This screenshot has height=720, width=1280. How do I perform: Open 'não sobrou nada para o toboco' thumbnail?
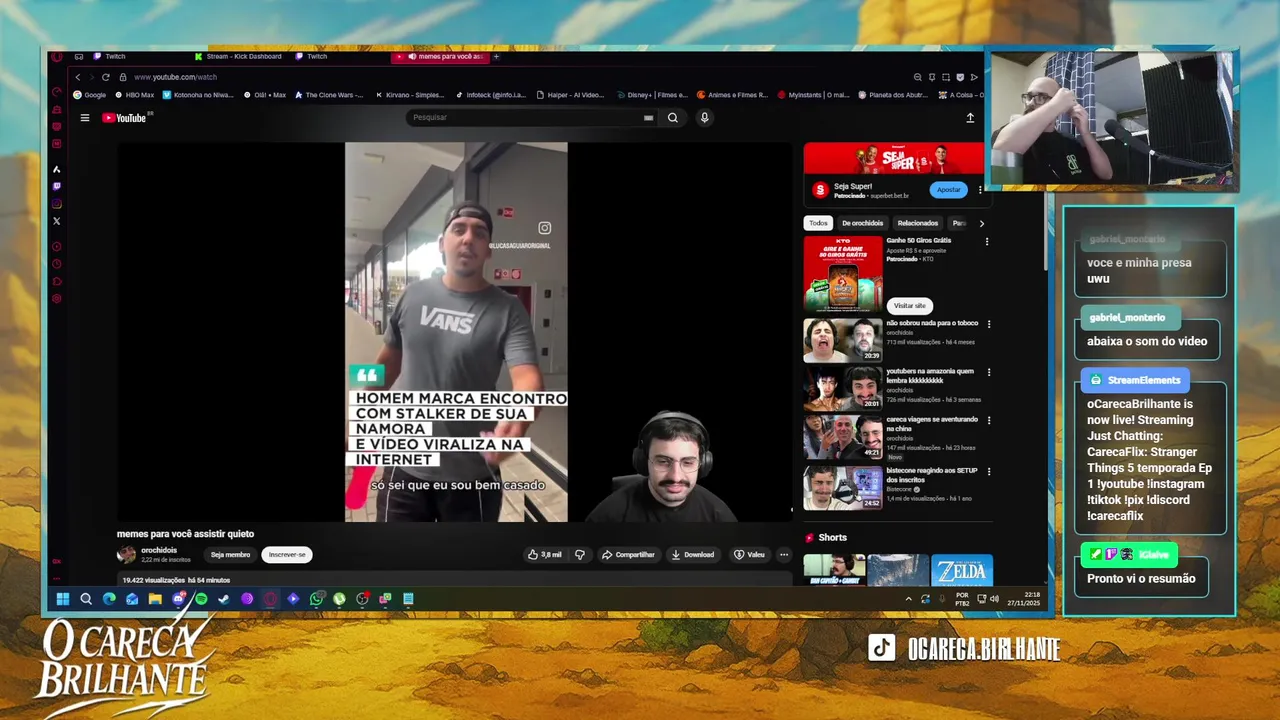click(843, 340)
